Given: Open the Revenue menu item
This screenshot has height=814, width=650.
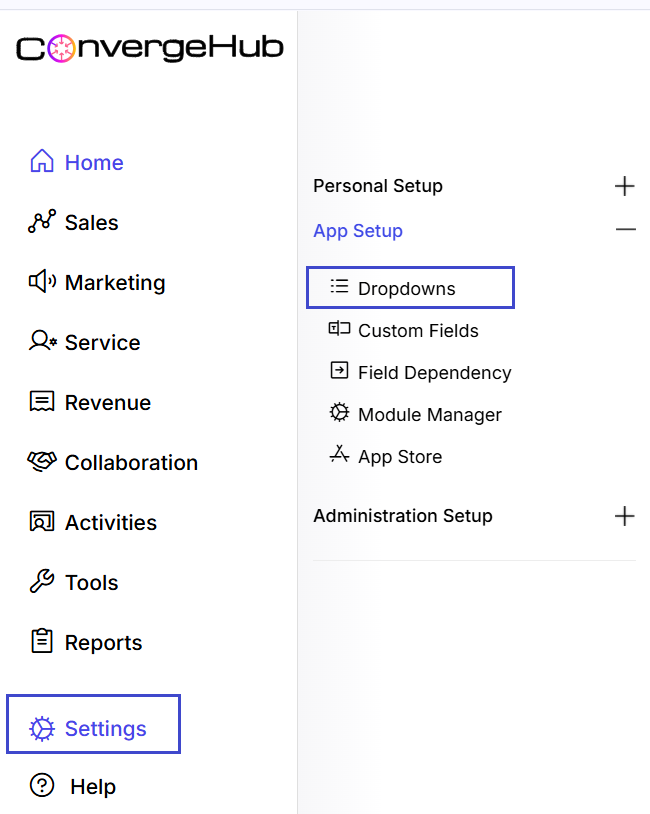Looking at the screenshot, I should coord(90,402).
